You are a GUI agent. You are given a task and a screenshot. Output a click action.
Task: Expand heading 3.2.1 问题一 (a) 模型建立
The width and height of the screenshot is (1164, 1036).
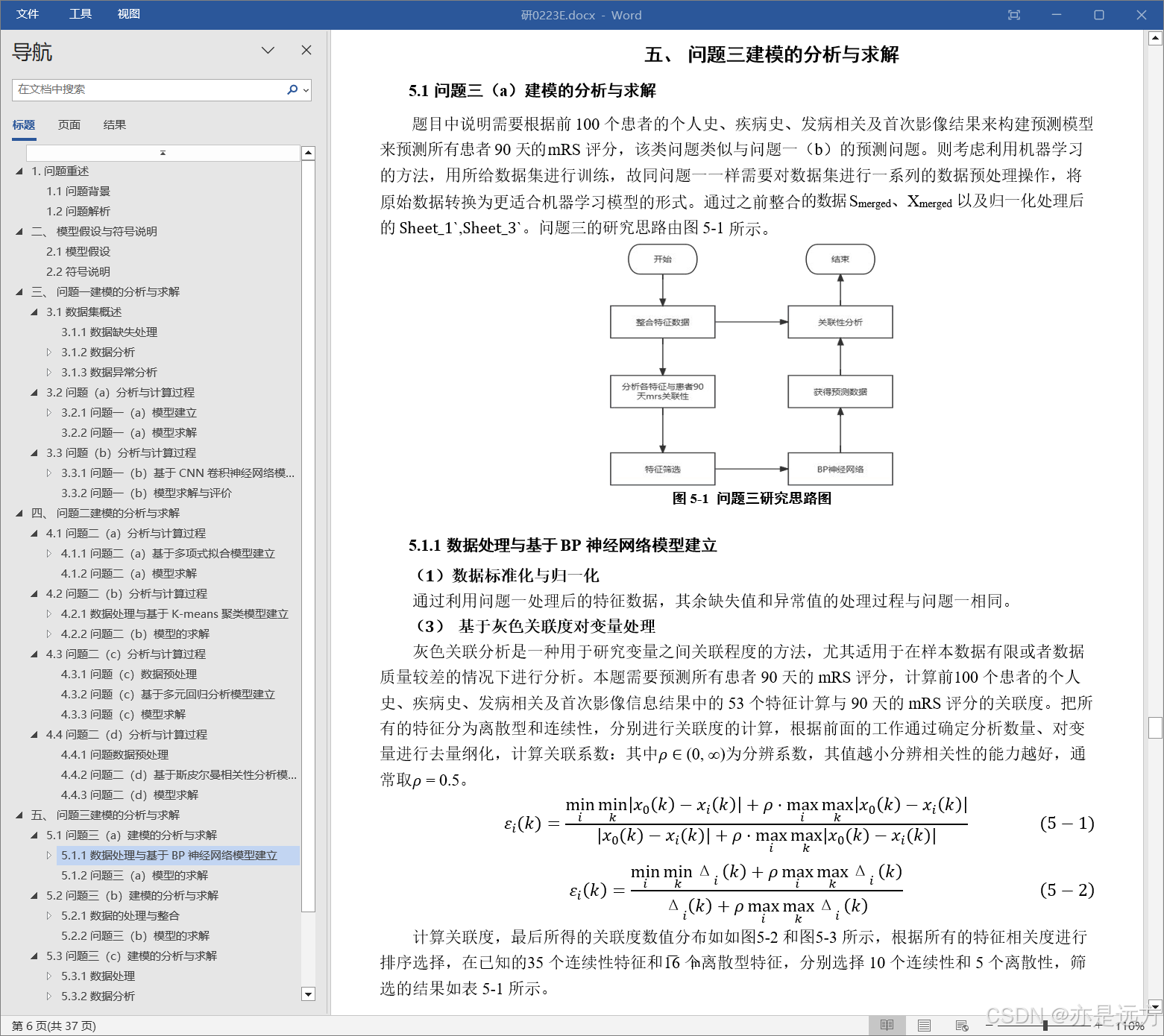[x=49, y=413]
